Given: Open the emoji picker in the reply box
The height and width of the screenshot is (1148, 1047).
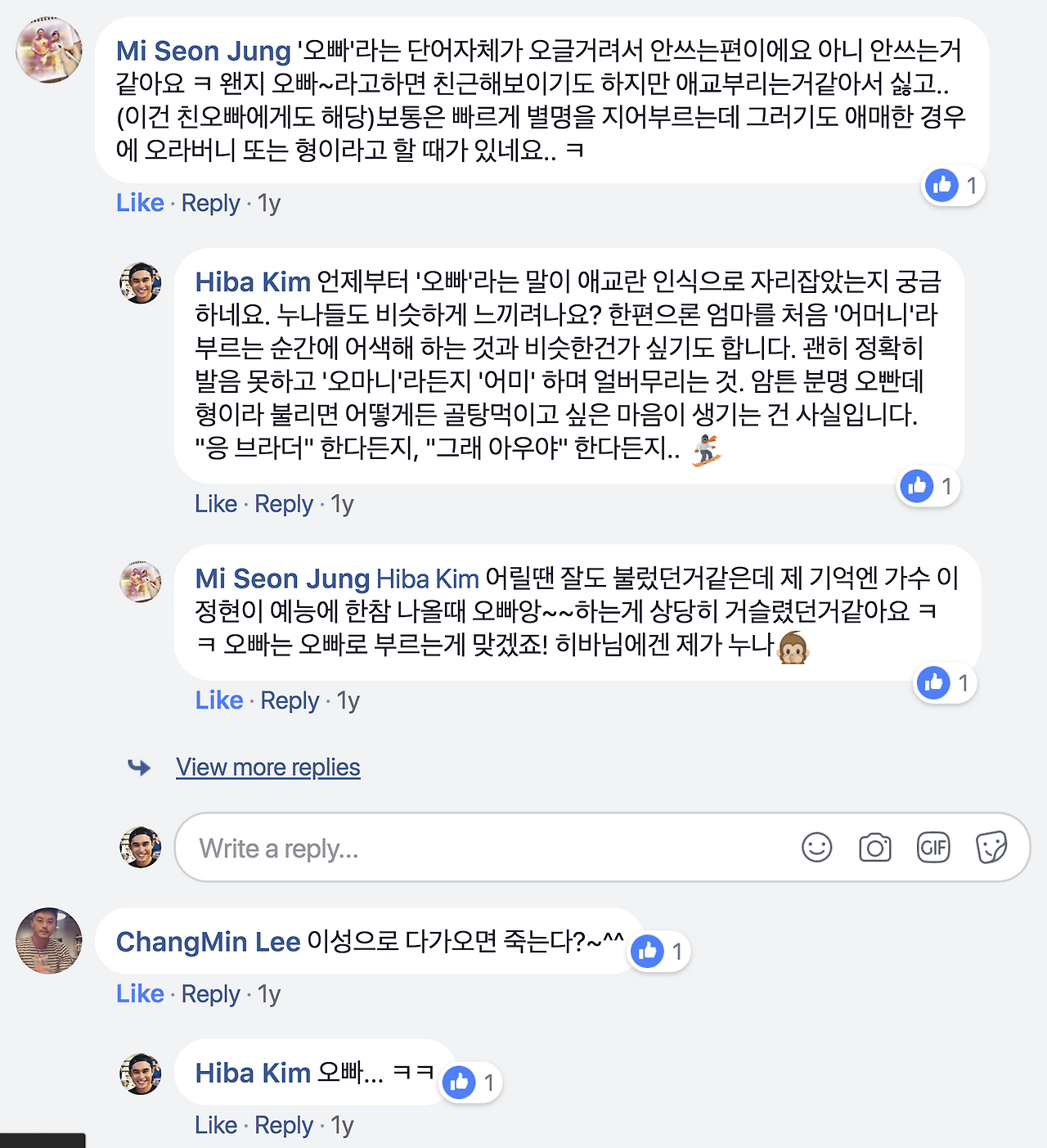Looking at the screenshot, I should click(x=817, y=848).
